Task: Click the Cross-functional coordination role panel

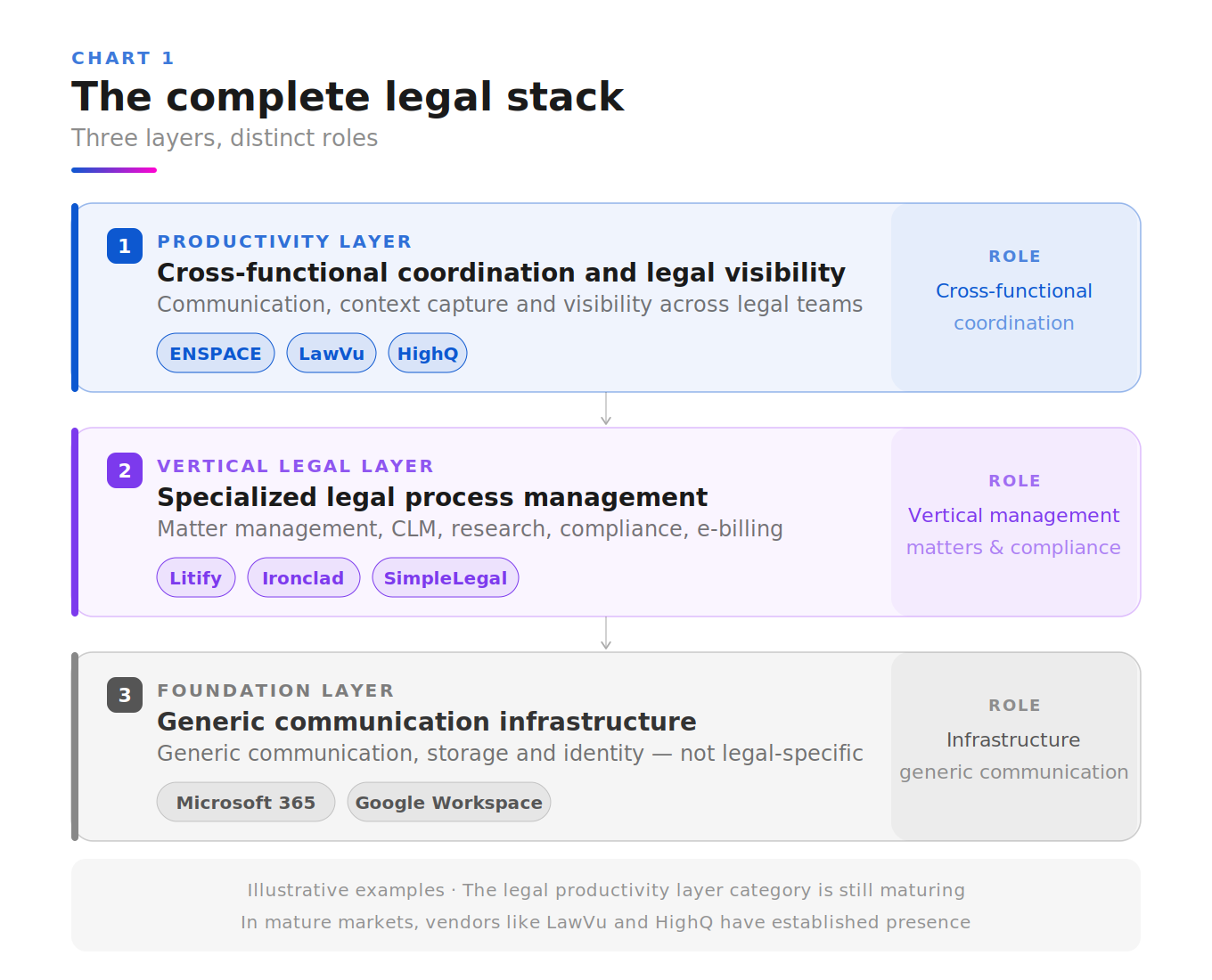Action: click(1015, 298)
